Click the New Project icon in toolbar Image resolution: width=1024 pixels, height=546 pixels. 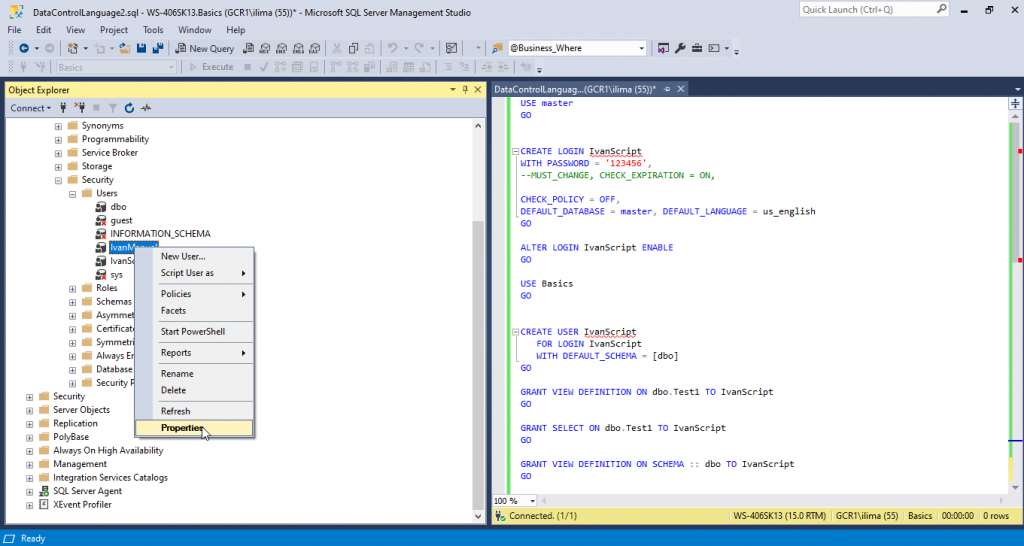pyautogui.click(x=73, y=48)
